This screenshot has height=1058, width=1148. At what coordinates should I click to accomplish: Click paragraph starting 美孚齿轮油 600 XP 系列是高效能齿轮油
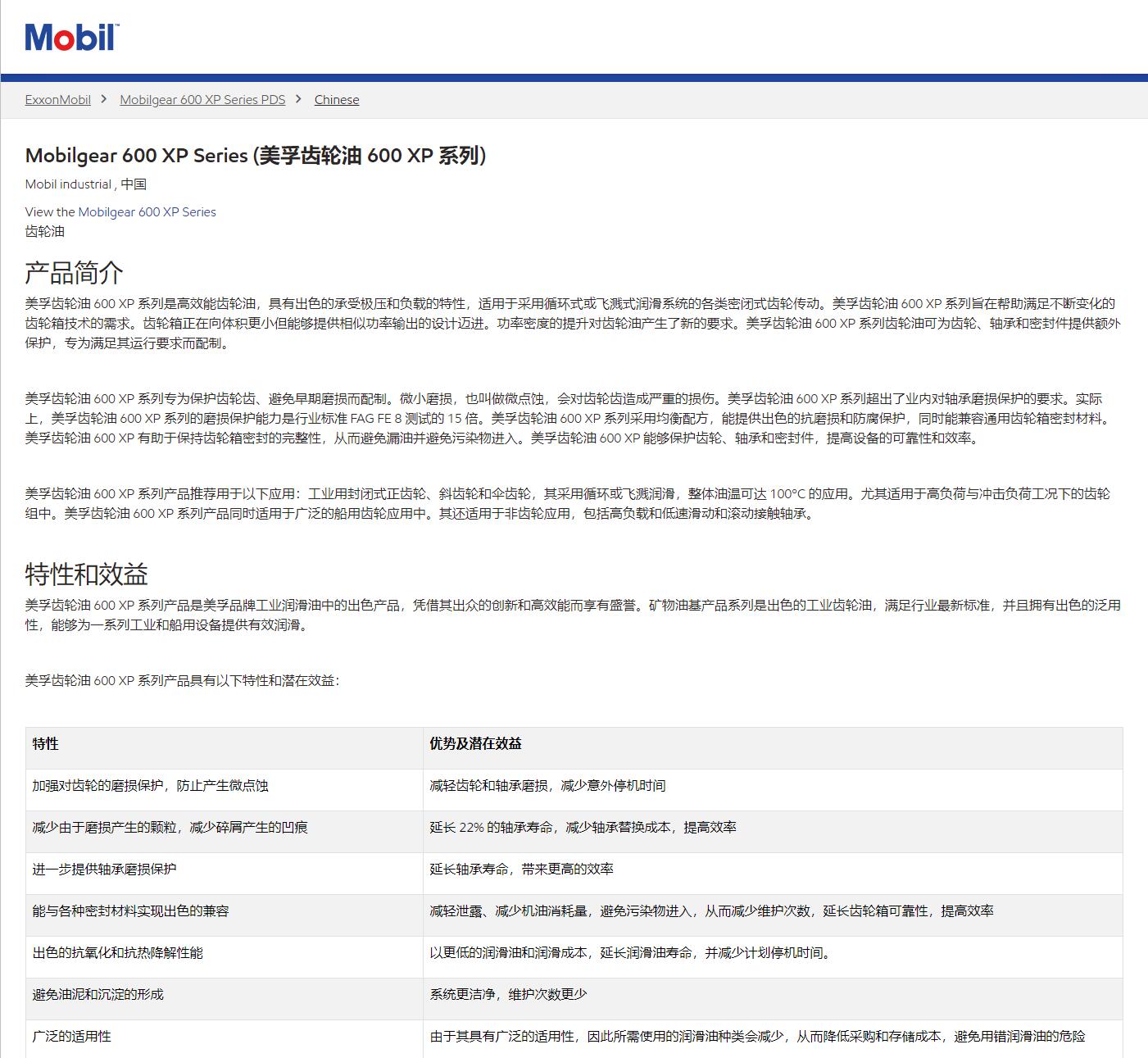pos(573,324)
